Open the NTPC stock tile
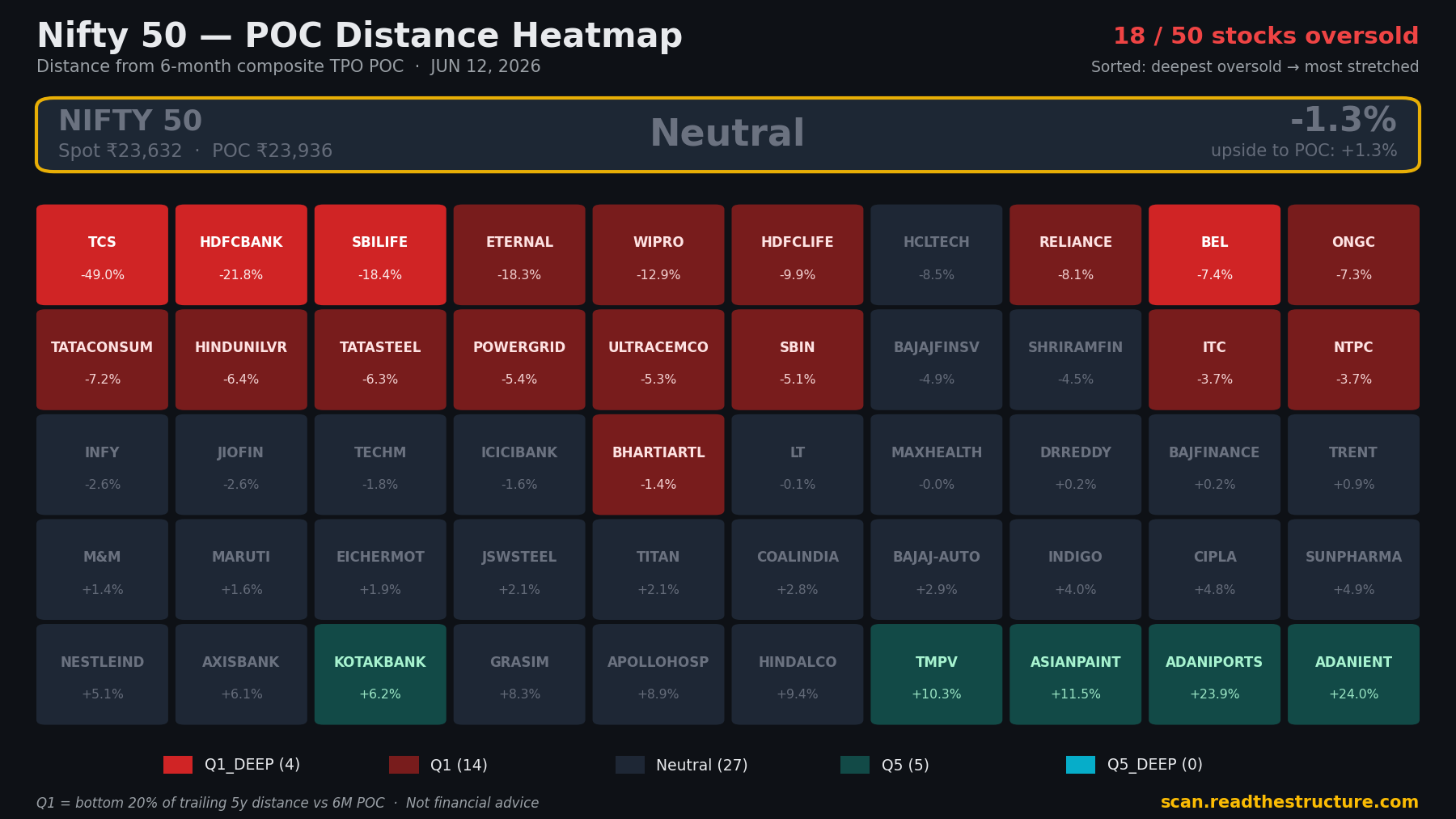The height and width of the screenshot is (819, 1456). tap(1354, 360)
